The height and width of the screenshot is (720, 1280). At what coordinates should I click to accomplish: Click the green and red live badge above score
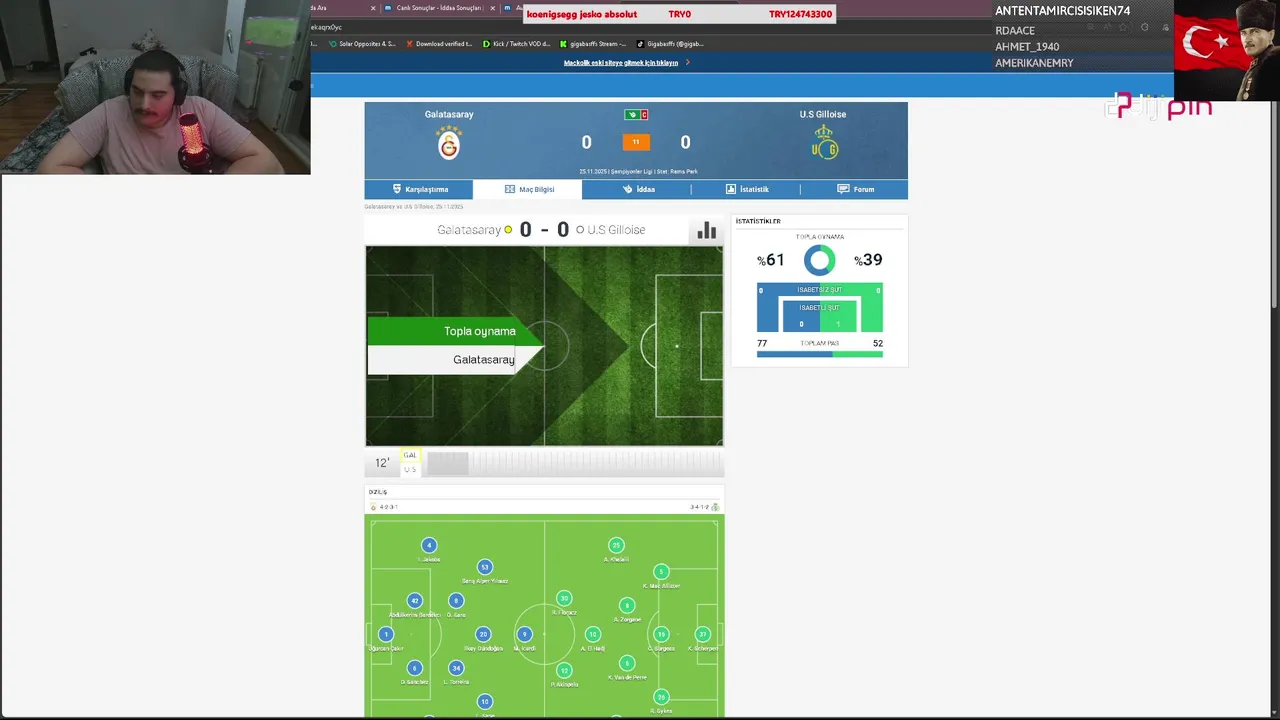tap(636, 115)
